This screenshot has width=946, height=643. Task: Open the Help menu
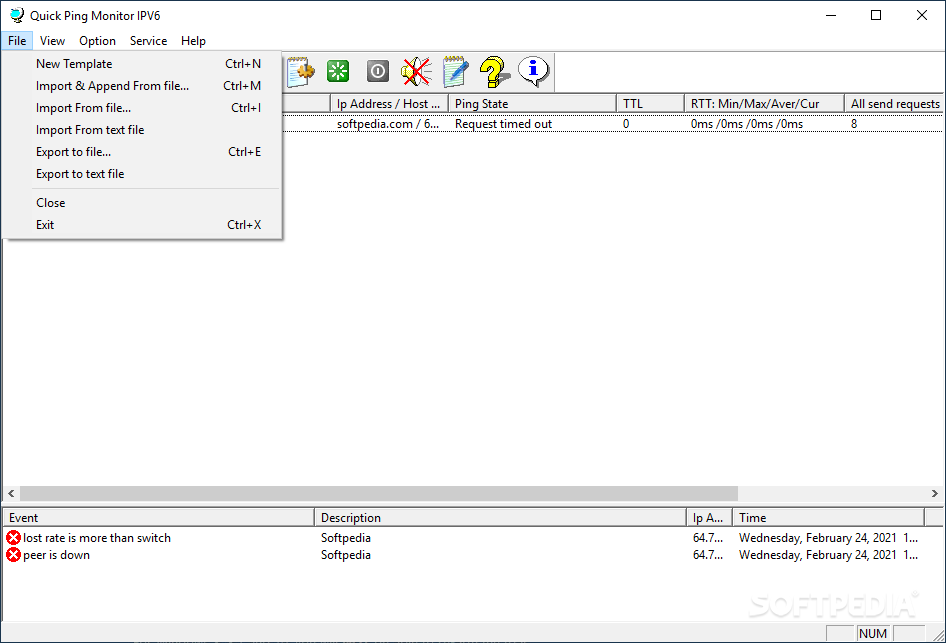point(193,40)
